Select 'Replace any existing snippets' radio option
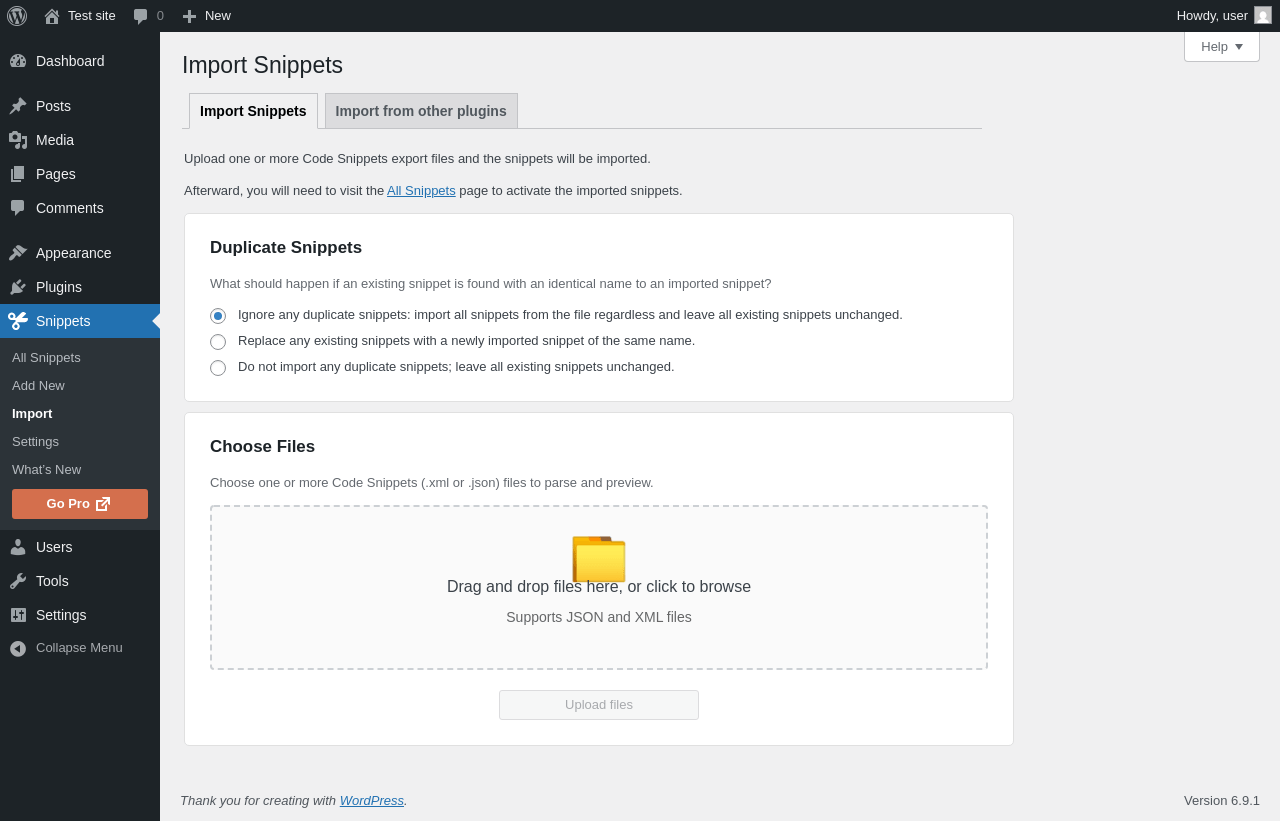This screenshot has width=1280, height=821. pyautogui.click(x=218, y=342)
